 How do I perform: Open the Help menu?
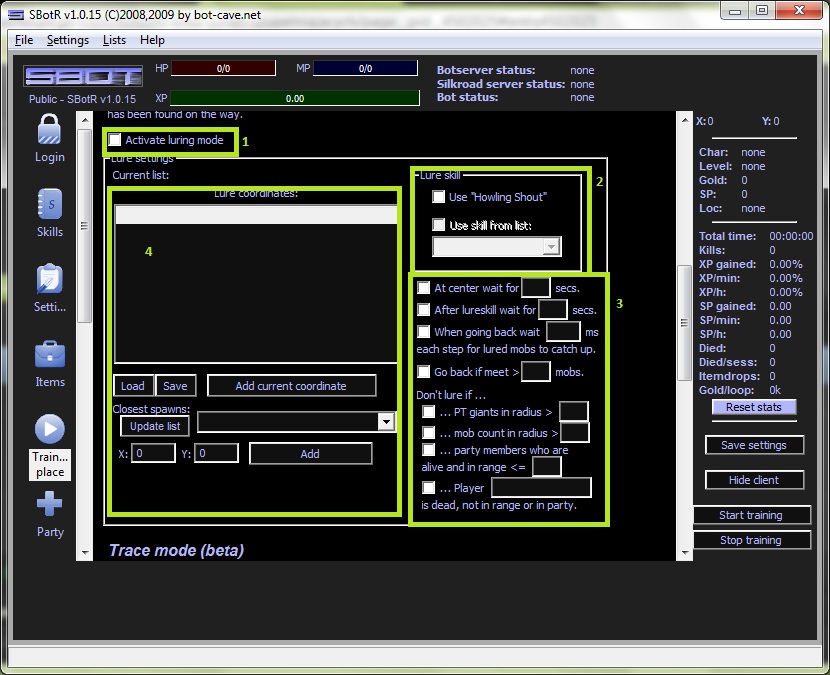[x=152, y=40]
